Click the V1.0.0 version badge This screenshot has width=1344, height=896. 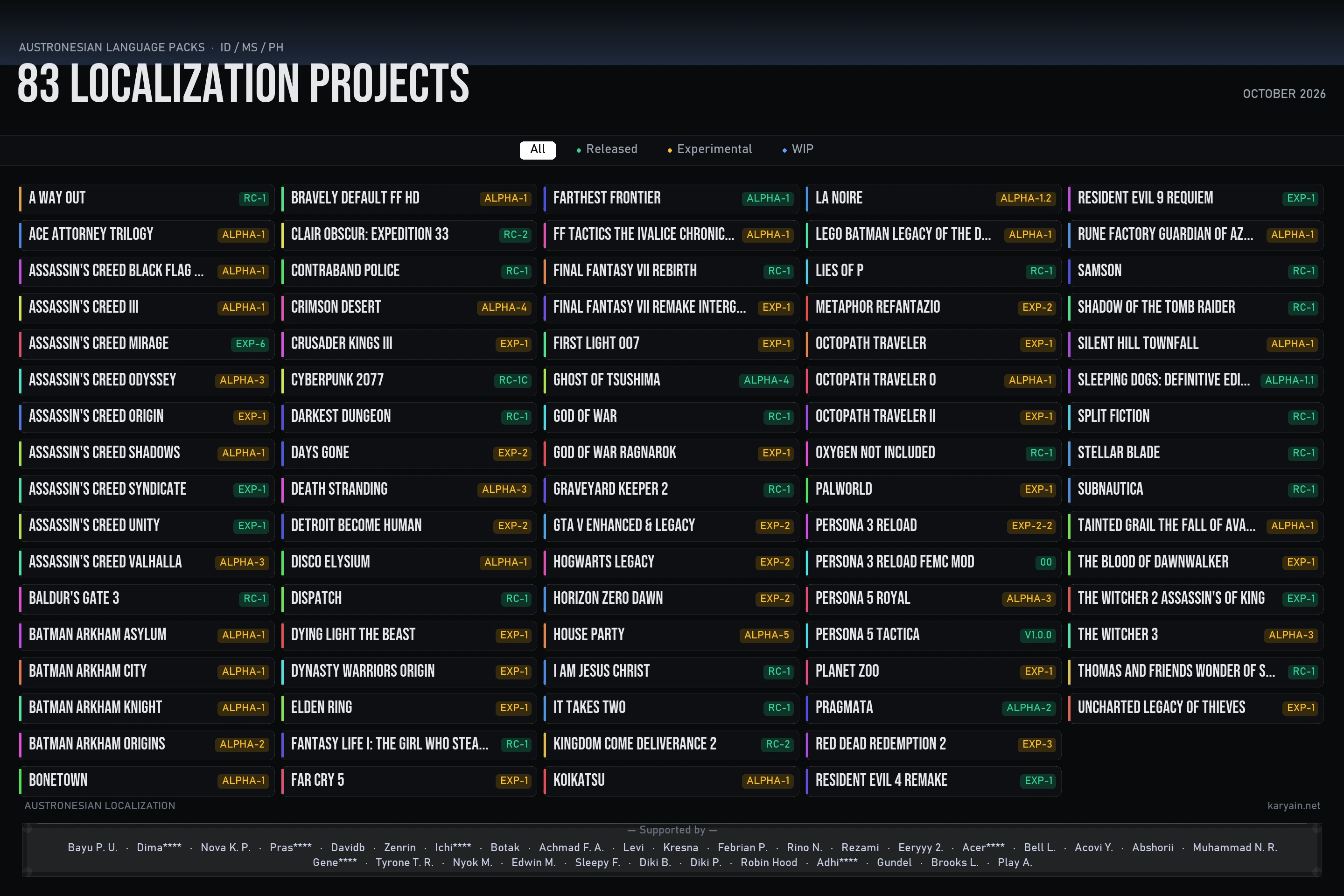(1038, 636)
